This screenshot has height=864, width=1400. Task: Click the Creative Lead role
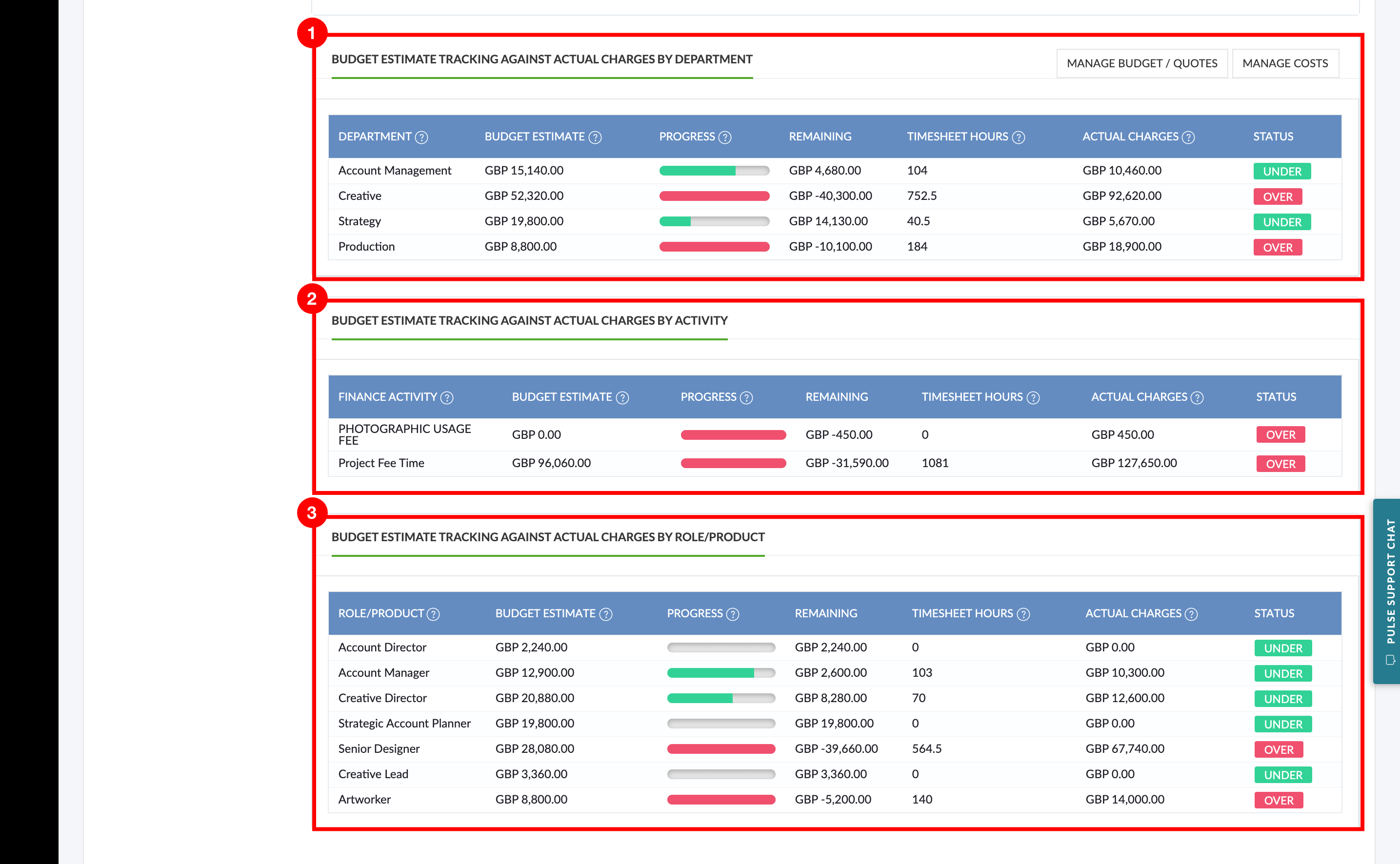point(373,774)
